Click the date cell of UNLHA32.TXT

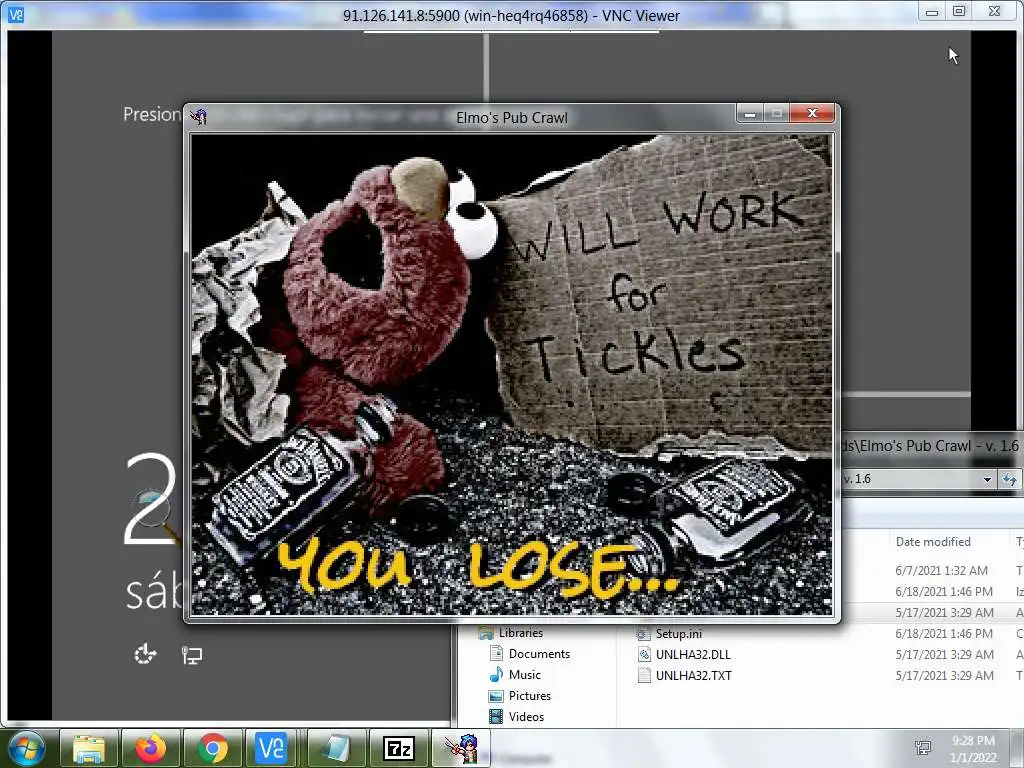[x=944, y=675]
